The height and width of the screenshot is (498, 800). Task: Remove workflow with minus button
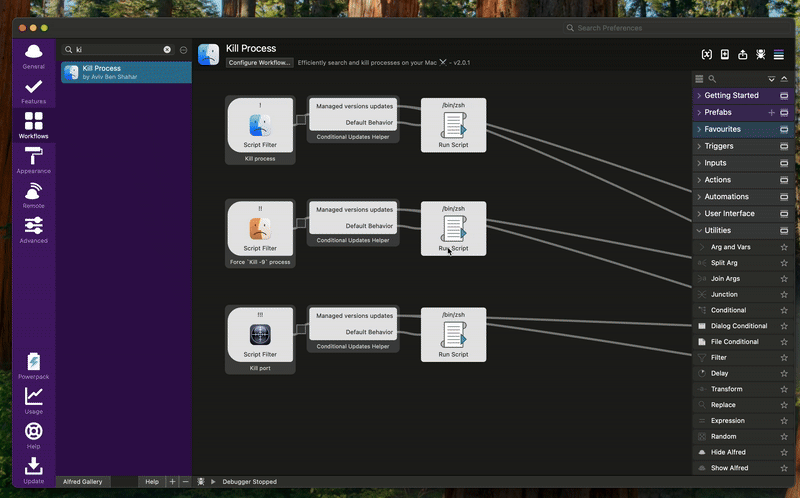[x=185, y=482]
